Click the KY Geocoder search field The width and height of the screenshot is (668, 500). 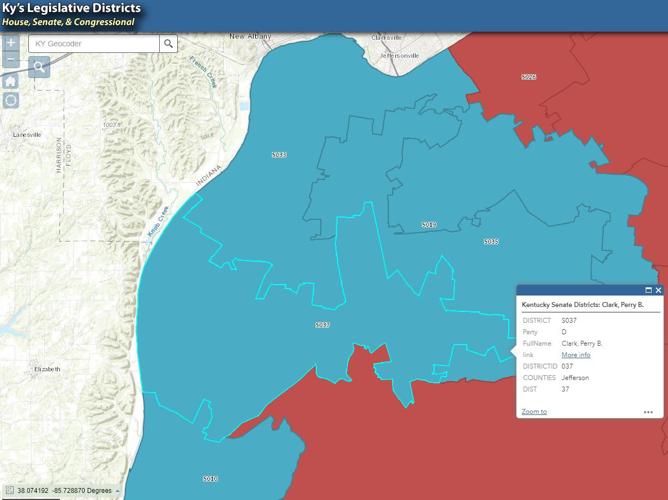point(93,44)
